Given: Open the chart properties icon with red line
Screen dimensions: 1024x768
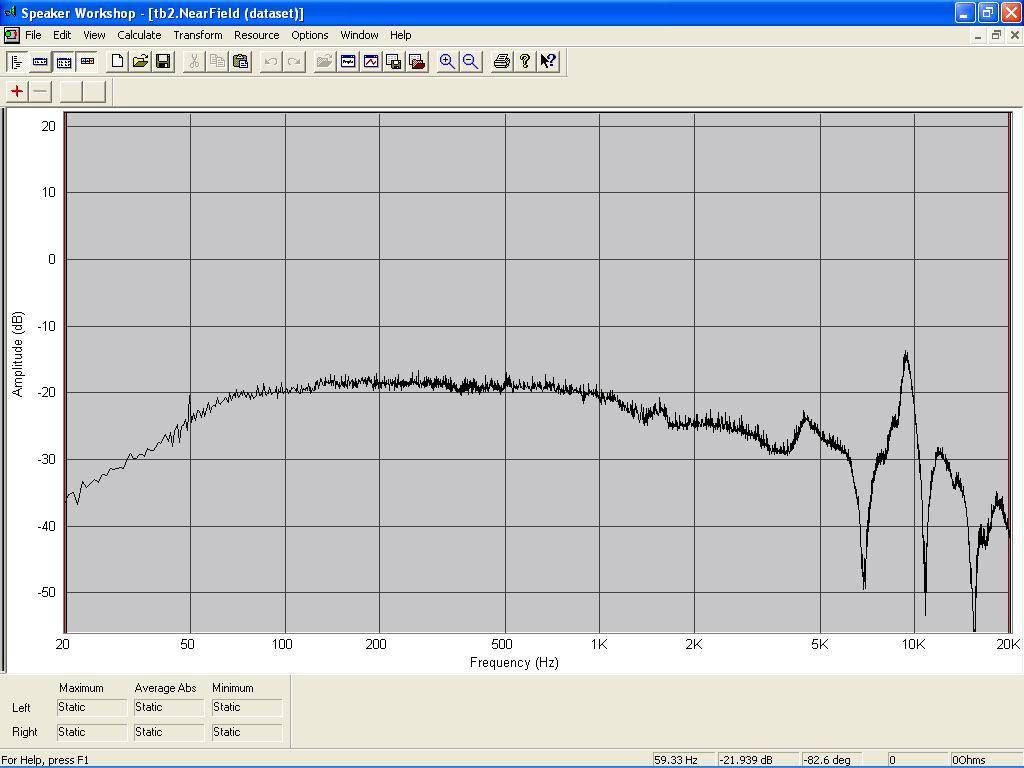Looking at the screenshot, I should click(x=371, y=62).
